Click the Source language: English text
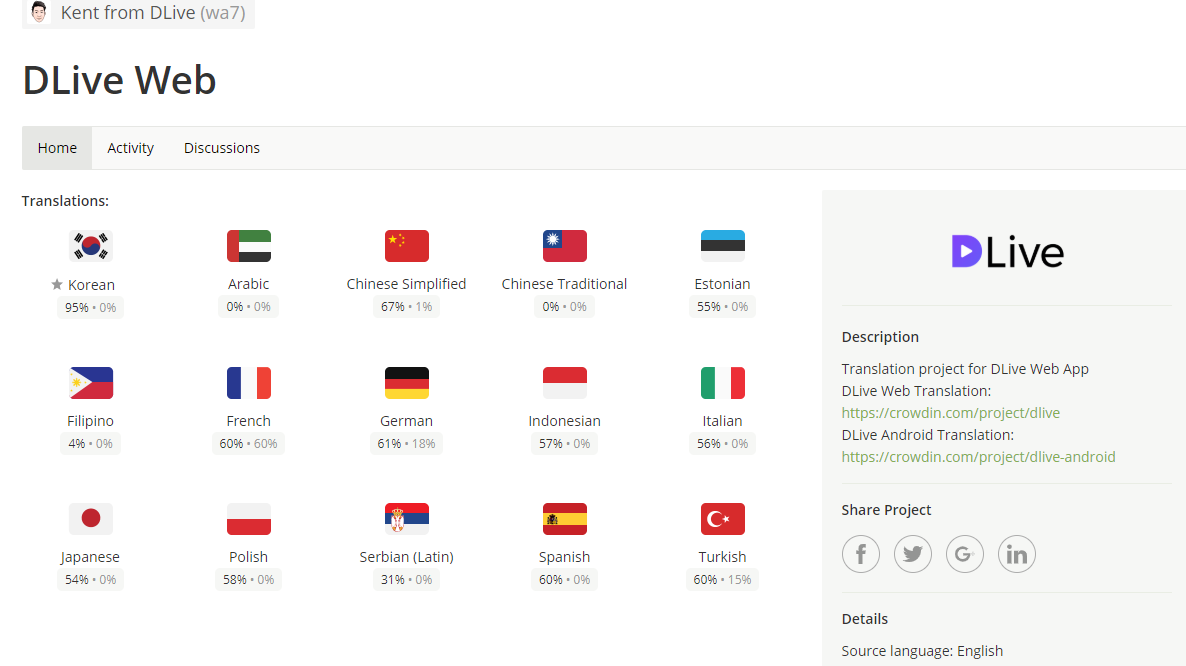Image resolution: width=1186 pixels, height=666 pixels. (x=922, y=651)
